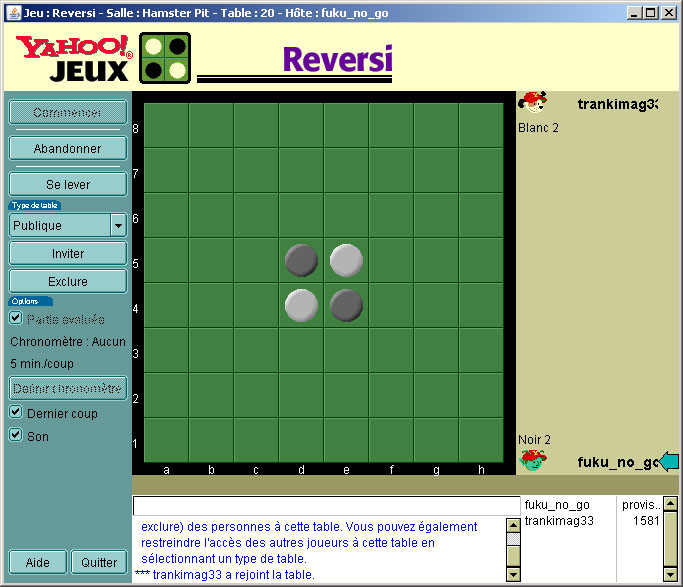Click the player list scrollbar down arrow
Screen dimensions: 683x587
point(670,575)
